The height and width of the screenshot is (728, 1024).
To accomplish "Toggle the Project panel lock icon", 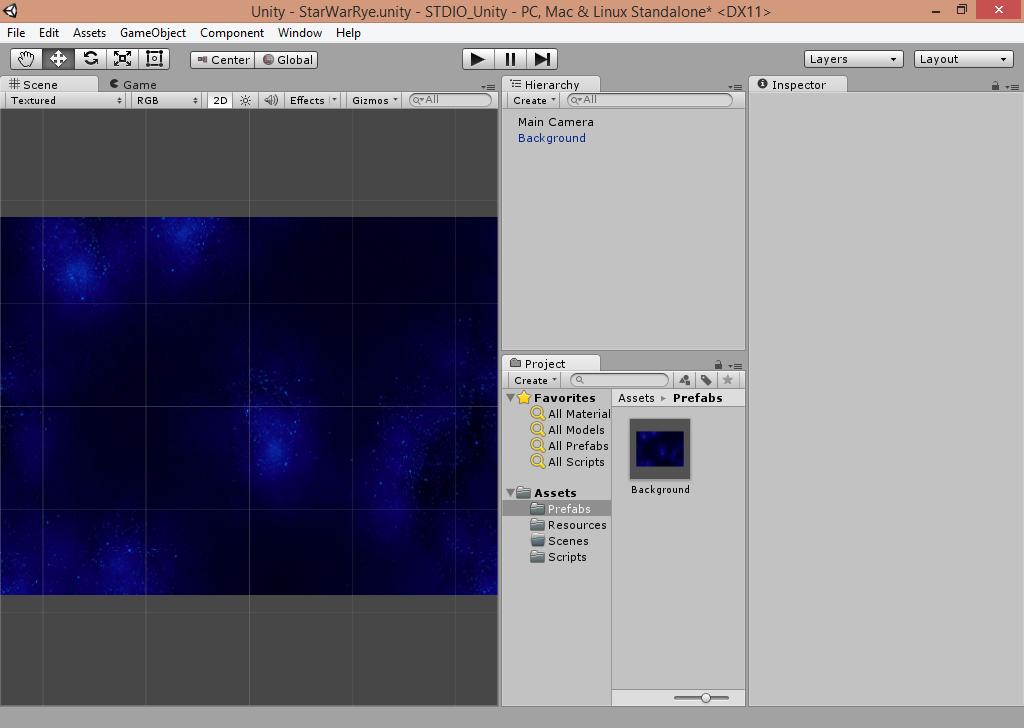I will (x=718, y=365).
